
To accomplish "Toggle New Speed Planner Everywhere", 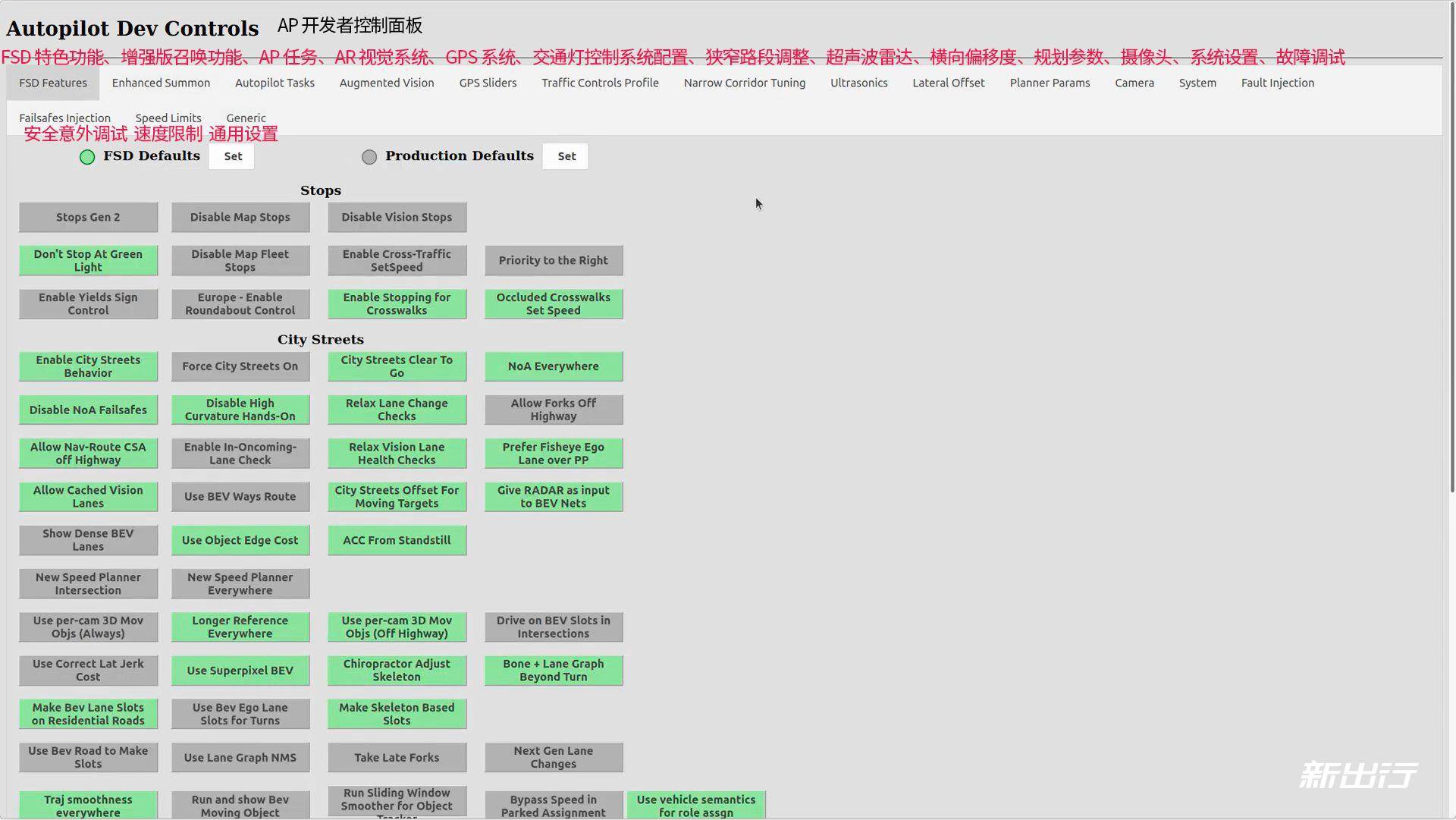I will pos(240,583).
